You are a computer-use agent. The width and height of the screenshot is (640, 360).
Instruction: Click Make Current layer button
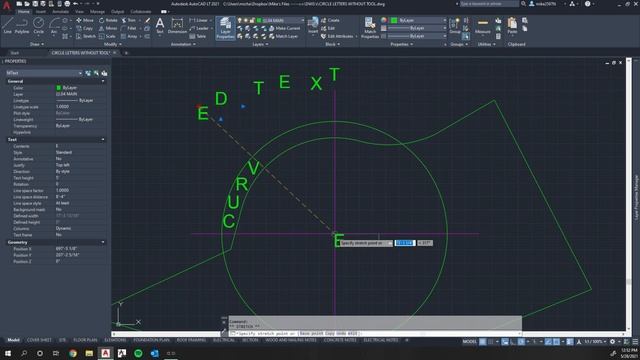click(x=284, y=28)
